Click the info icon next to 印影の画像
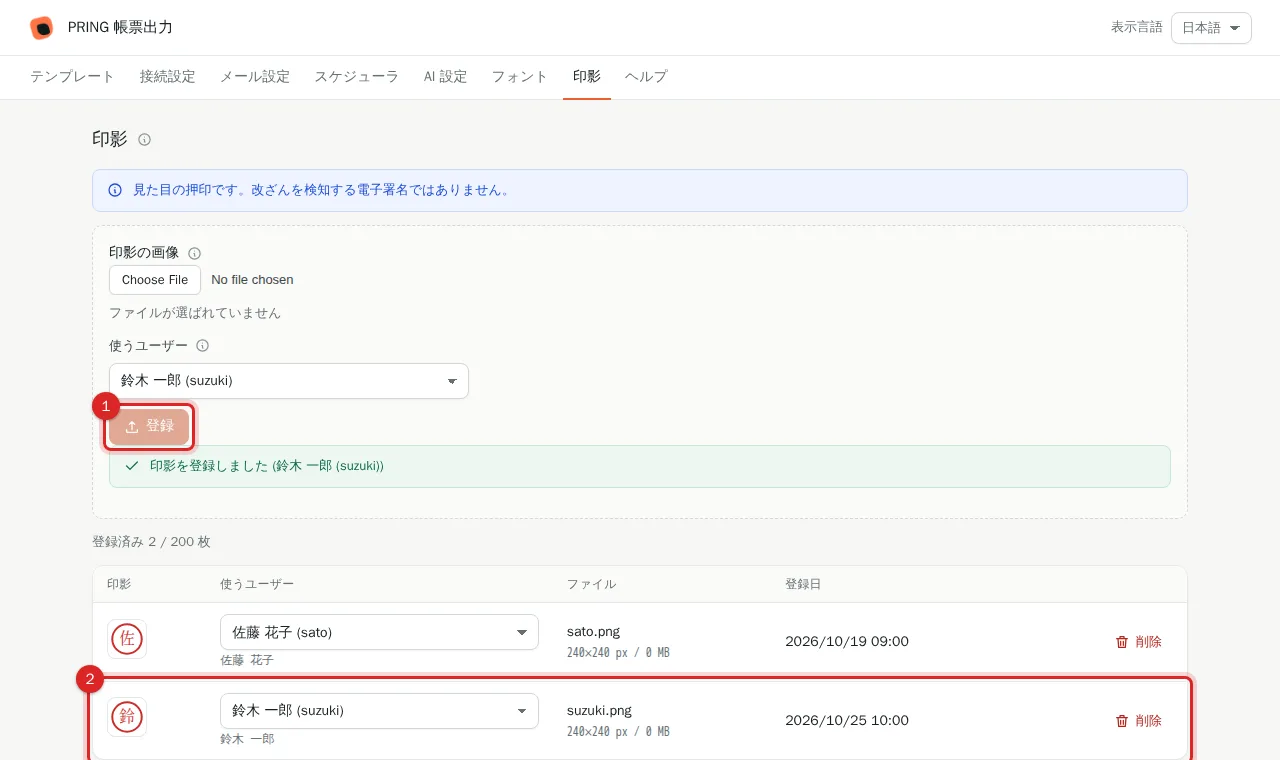The width and height of the screenshot is (1280, 760). tap(194, 254)
